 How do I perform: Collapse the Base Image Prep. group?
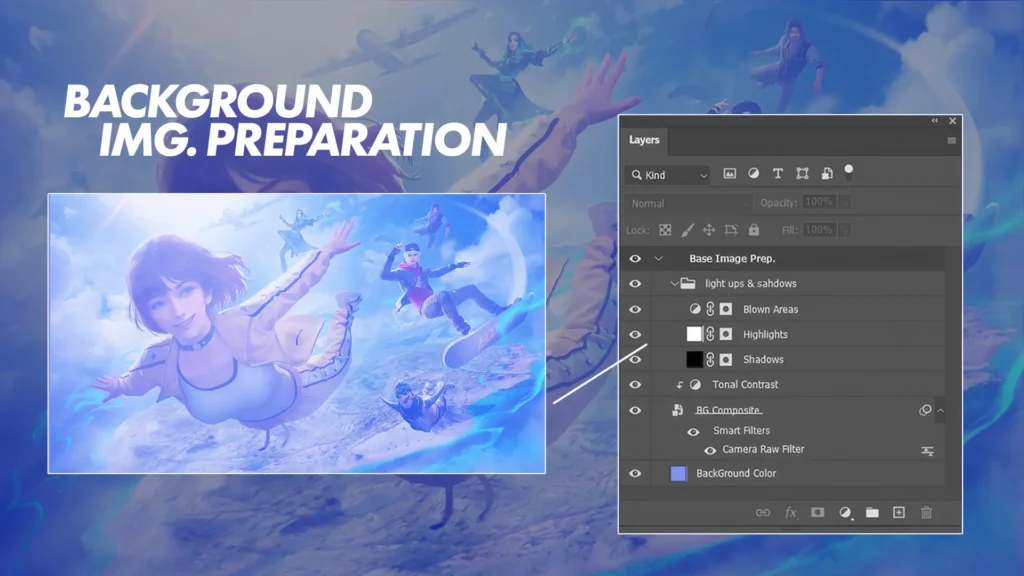(x=658, y=259)
